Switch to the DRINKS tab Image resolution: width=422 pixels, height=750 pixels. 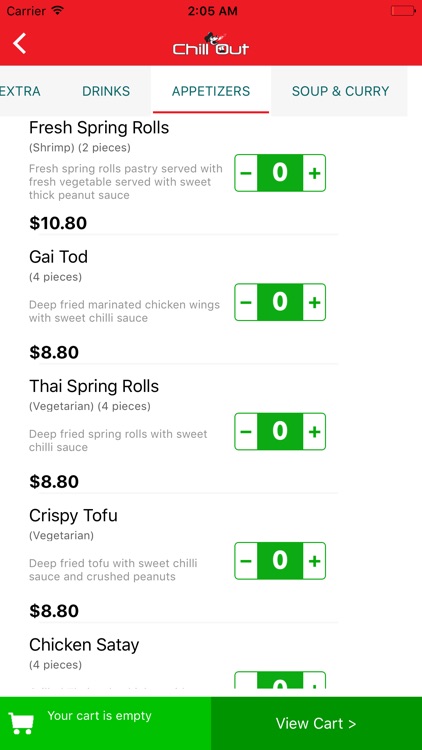(x=106, y=91)
